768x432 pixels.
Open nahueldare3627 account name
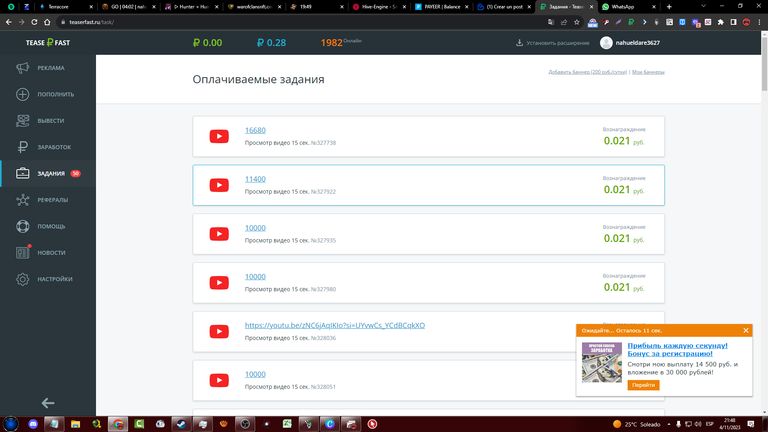638,43
